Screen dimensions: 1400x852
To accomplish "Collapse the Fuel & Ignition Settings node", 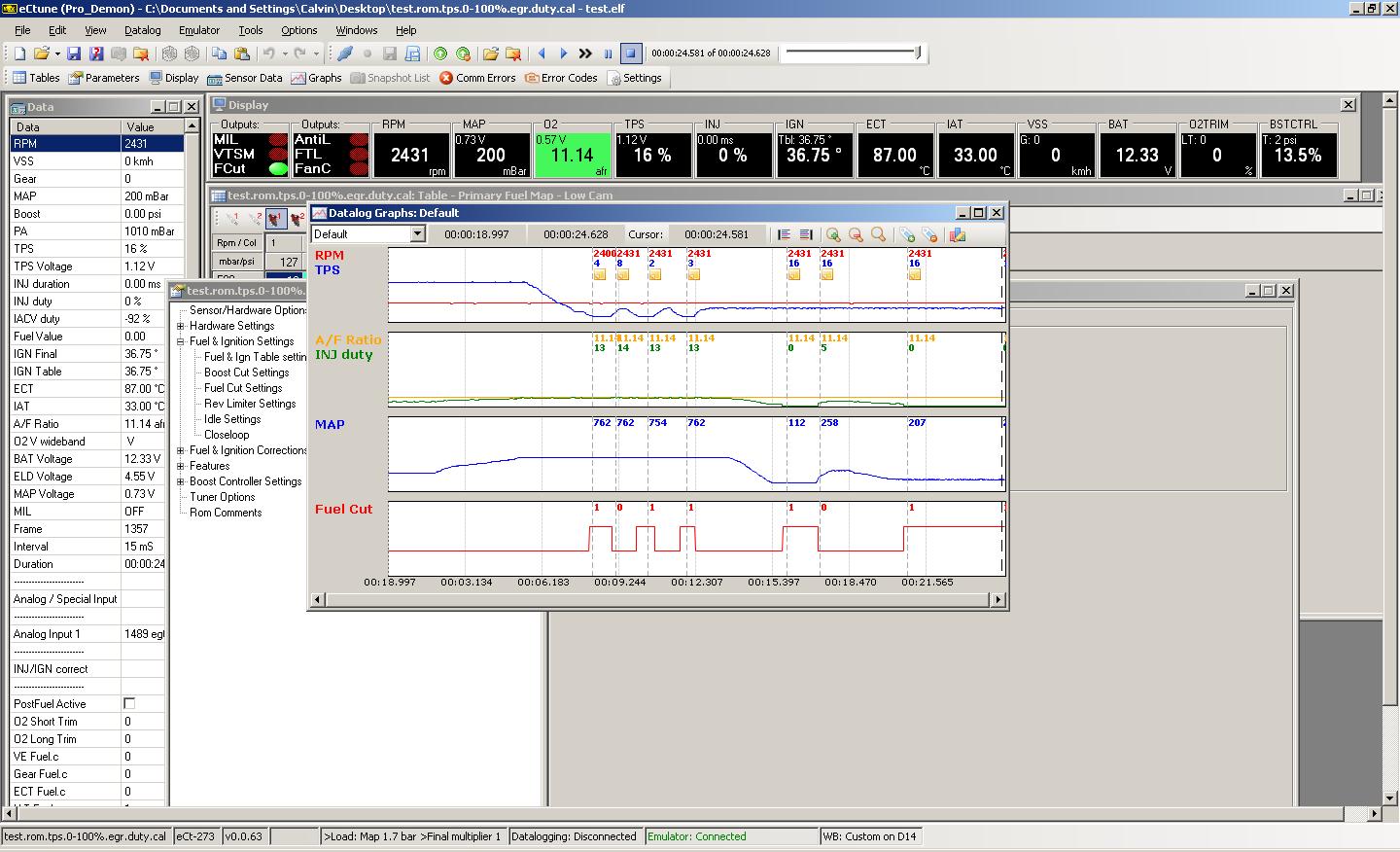I will [181, 341].
